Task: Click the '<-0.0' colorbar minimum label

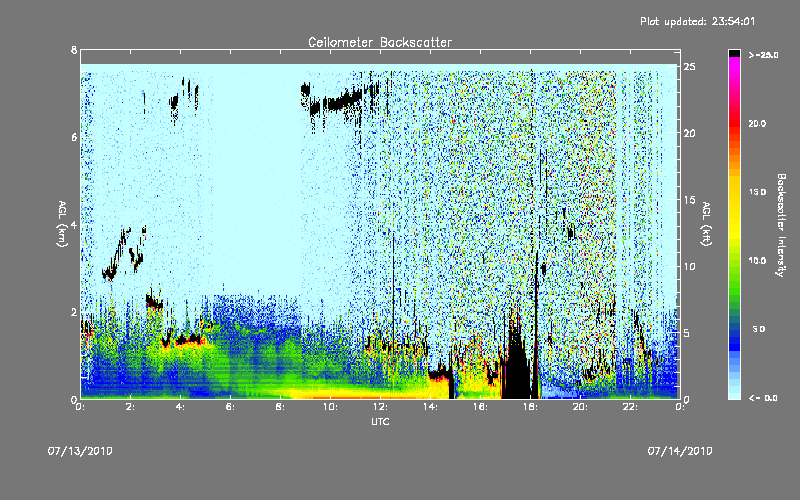Action: pos(763,397)
